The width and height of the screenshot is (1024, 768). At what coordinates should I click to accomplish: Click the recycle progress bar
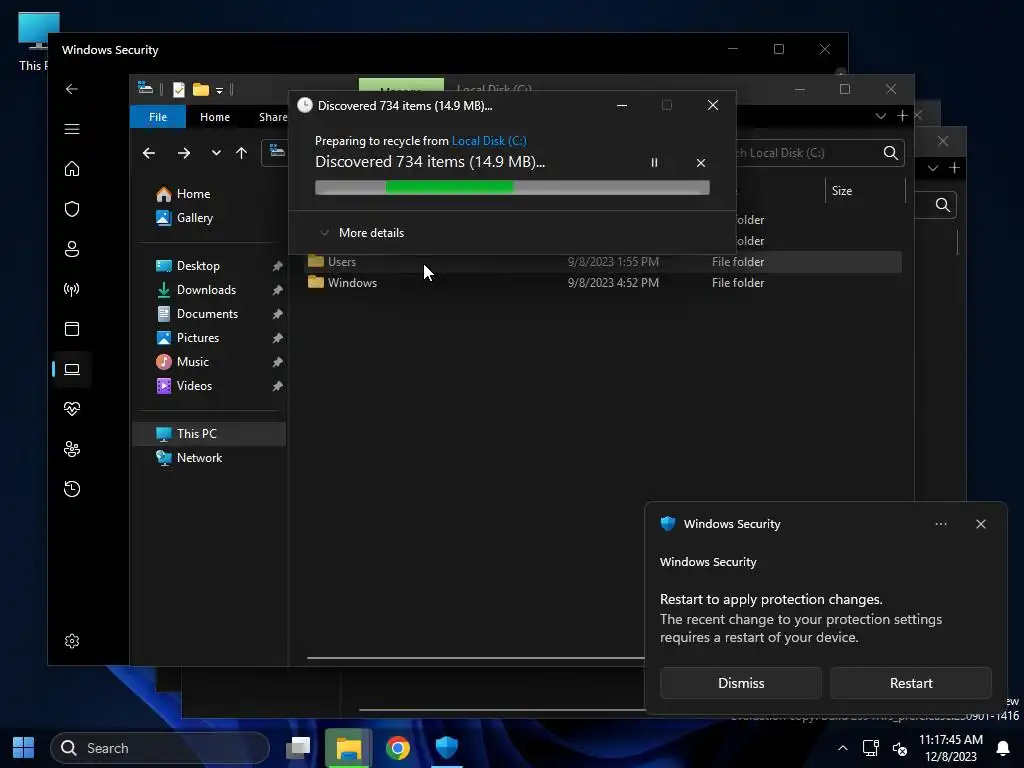(512, 188)
